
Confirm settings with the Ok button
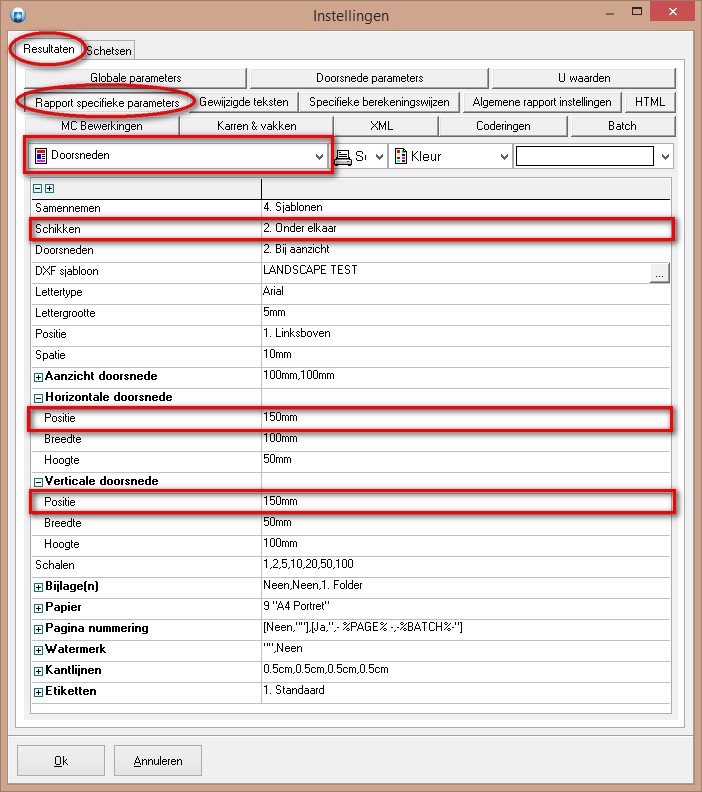pyautogui.click(x=61, y=761)
